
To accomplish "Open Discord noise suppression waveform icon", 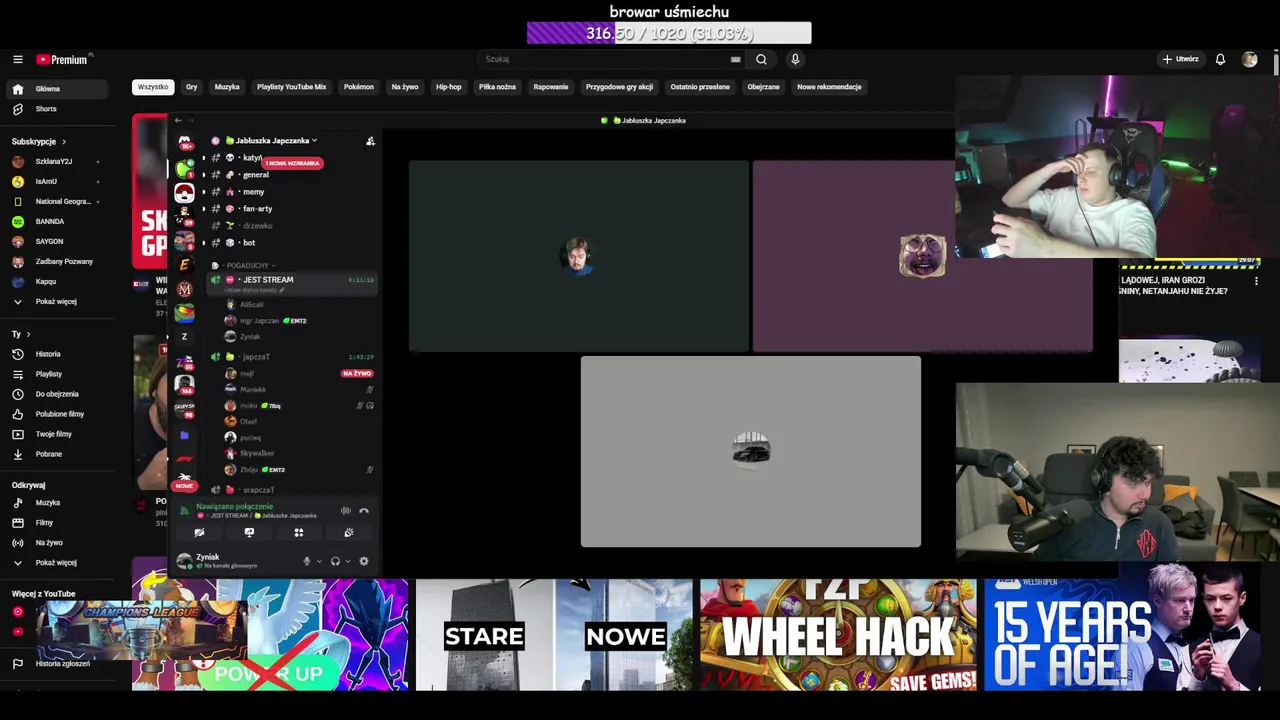I will pyautogui.click(x=346, y=511).
